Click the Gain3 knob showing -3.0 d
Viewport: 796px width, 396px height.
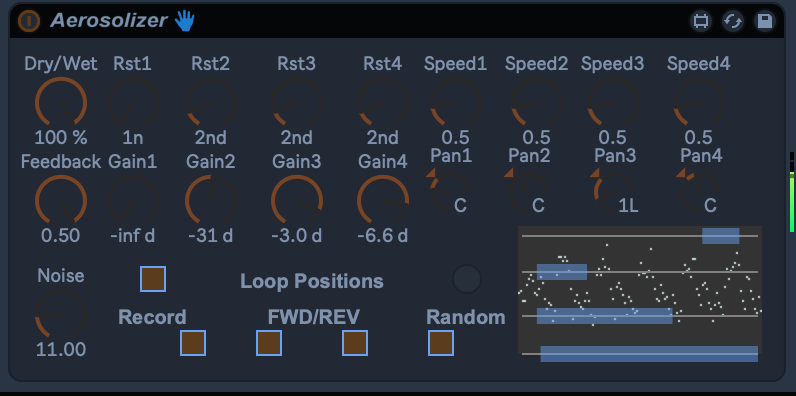click(297, 201)
